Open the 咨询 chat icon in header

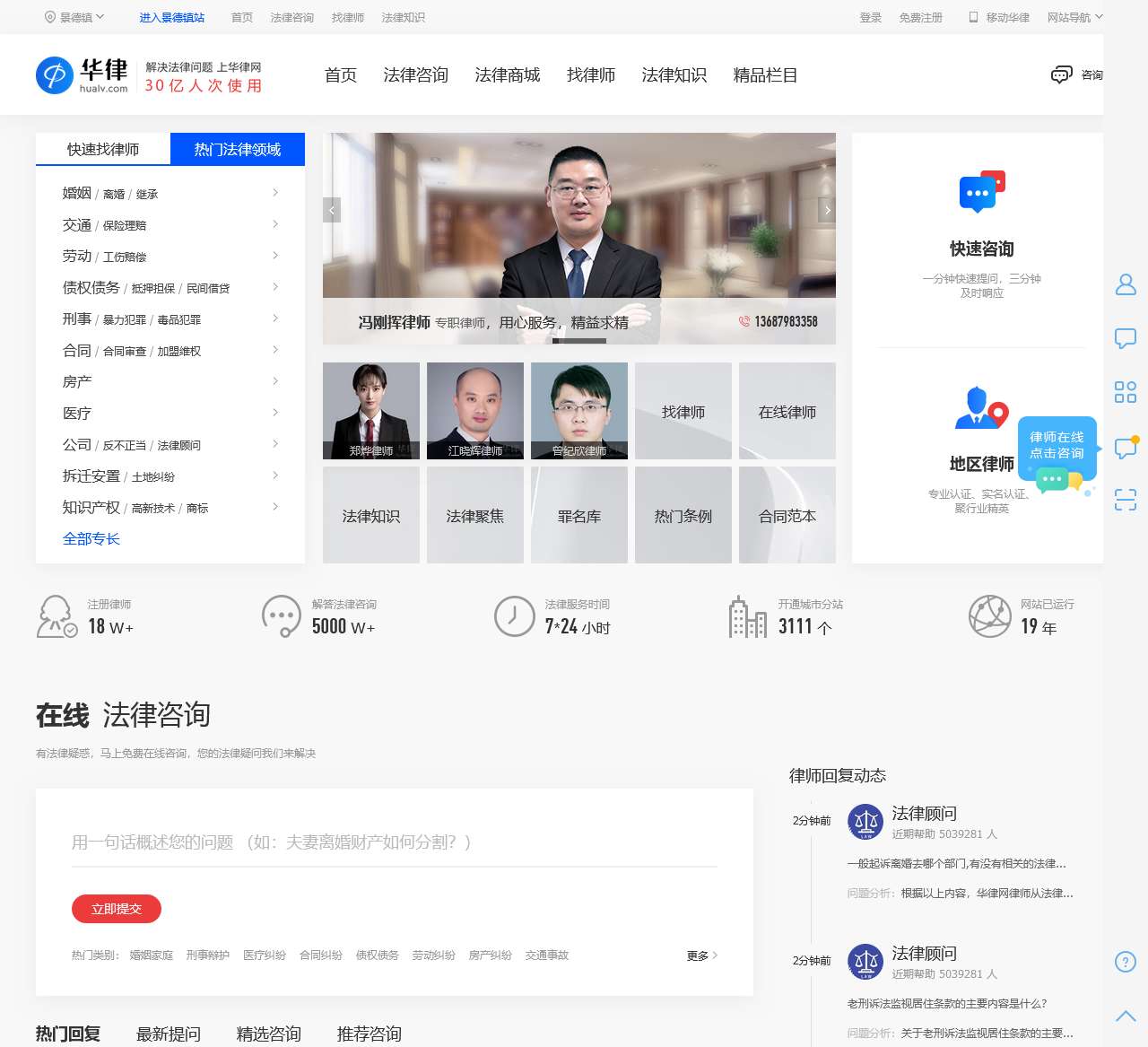(x=1062, y=74)
